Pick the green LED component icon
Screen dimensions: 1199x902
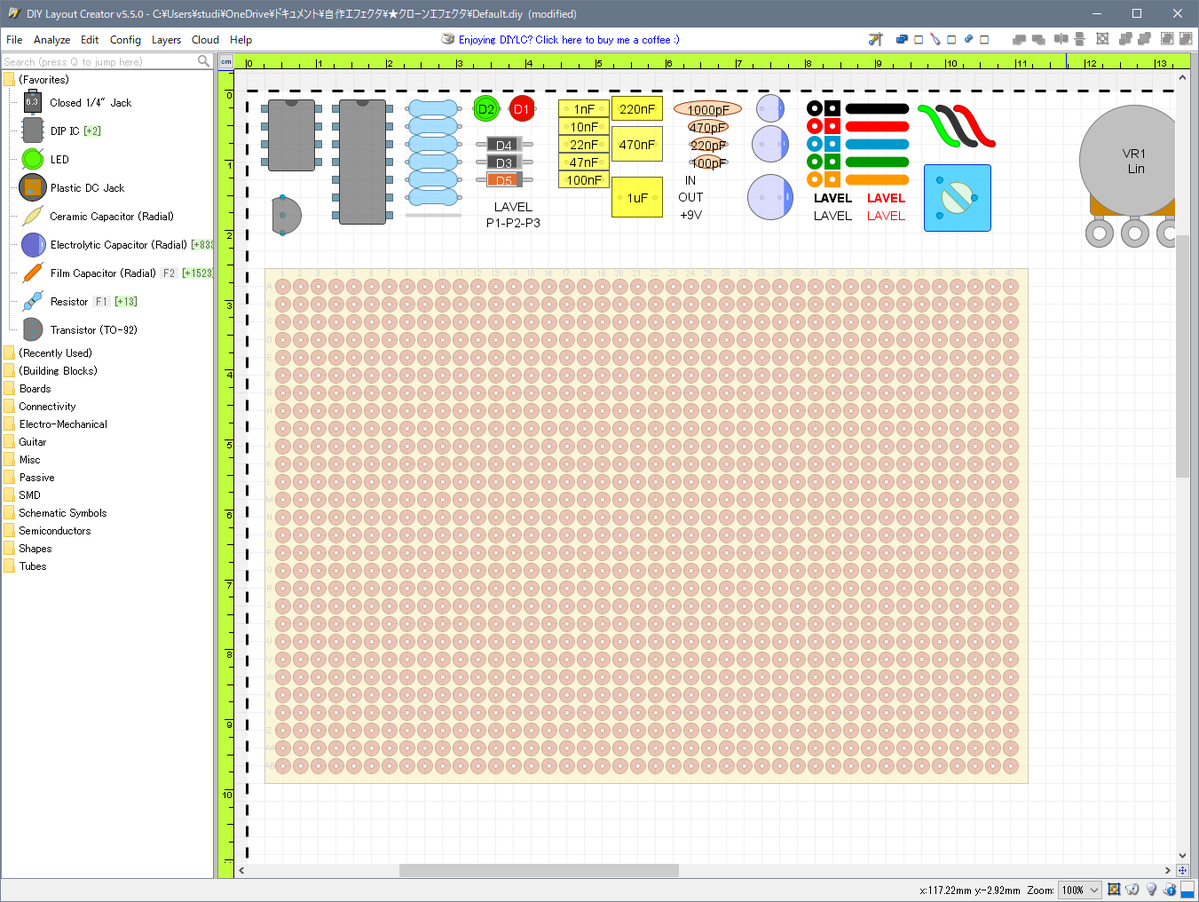click(32, 159)
